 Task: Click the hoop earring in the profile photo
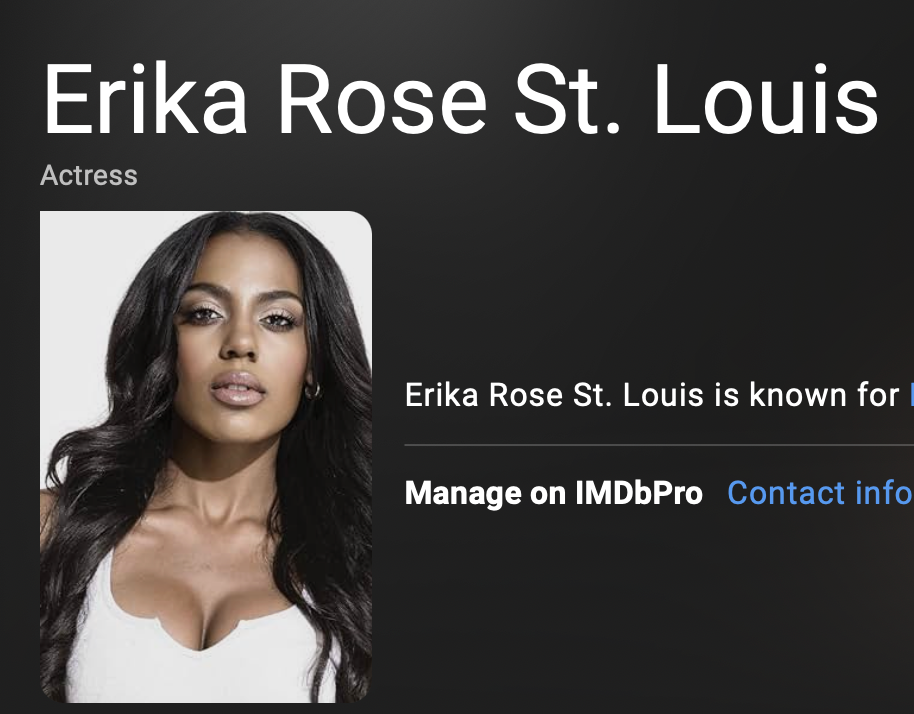313,391
